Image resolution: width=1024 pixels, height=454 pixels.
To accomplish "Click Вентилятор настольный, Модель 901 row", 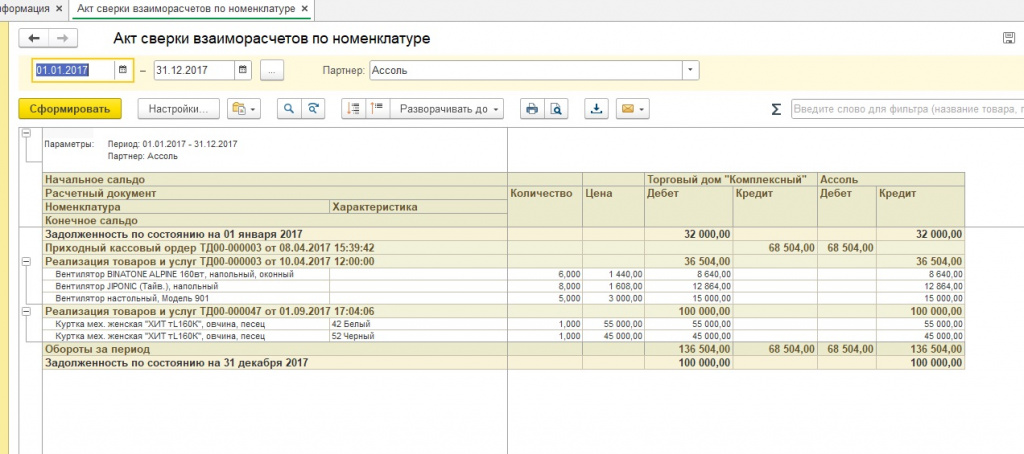I will point(503,299).
